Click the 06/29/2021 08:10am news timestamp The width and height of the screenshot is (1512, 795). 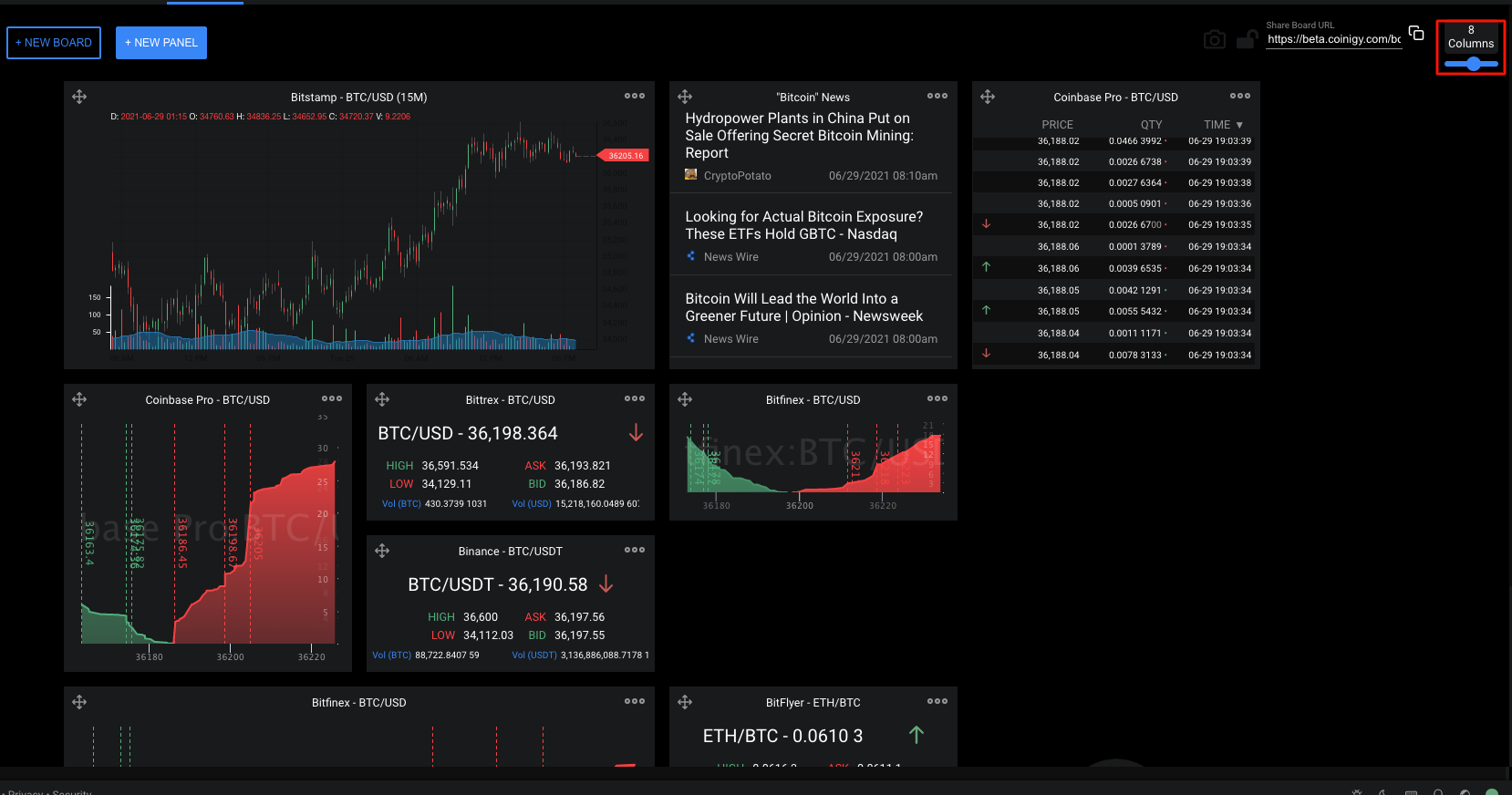[x=883, y=176]
